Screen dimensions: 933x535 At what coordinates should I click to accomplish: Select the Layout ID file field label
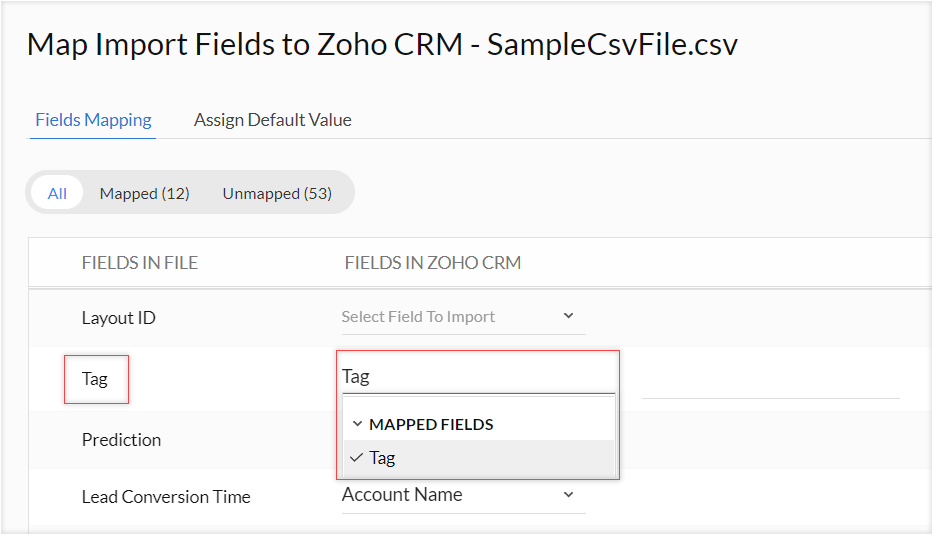pyautogui.click(x=119, y=318)
